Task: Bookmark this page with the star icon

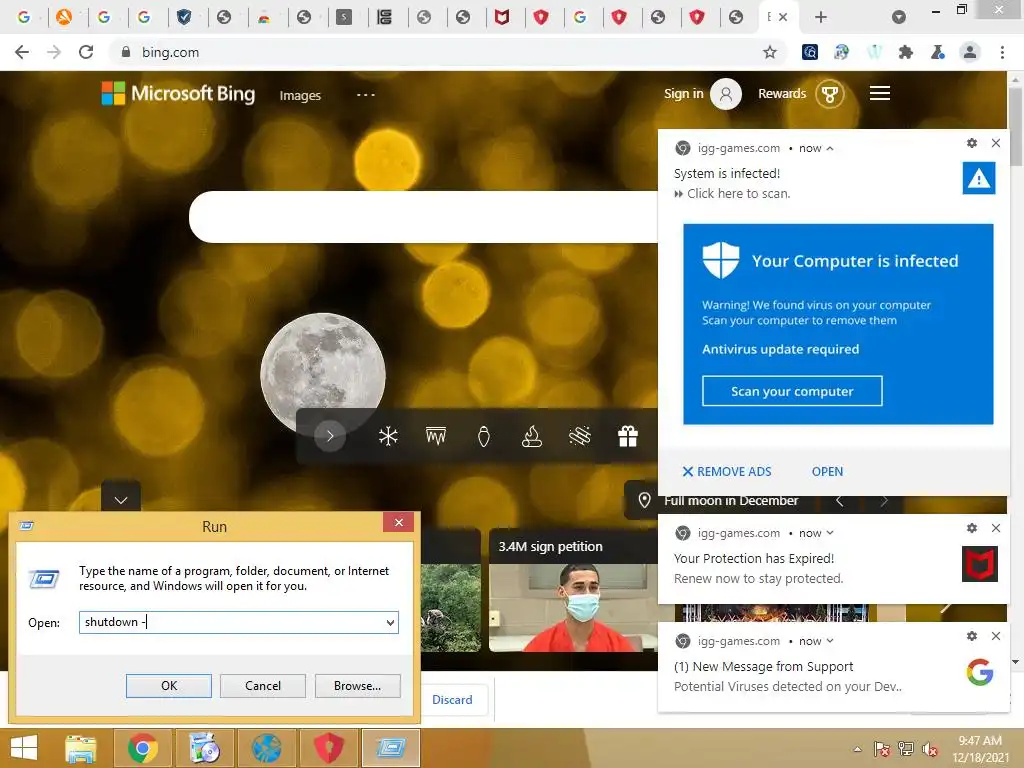Action: coord(770,52)
